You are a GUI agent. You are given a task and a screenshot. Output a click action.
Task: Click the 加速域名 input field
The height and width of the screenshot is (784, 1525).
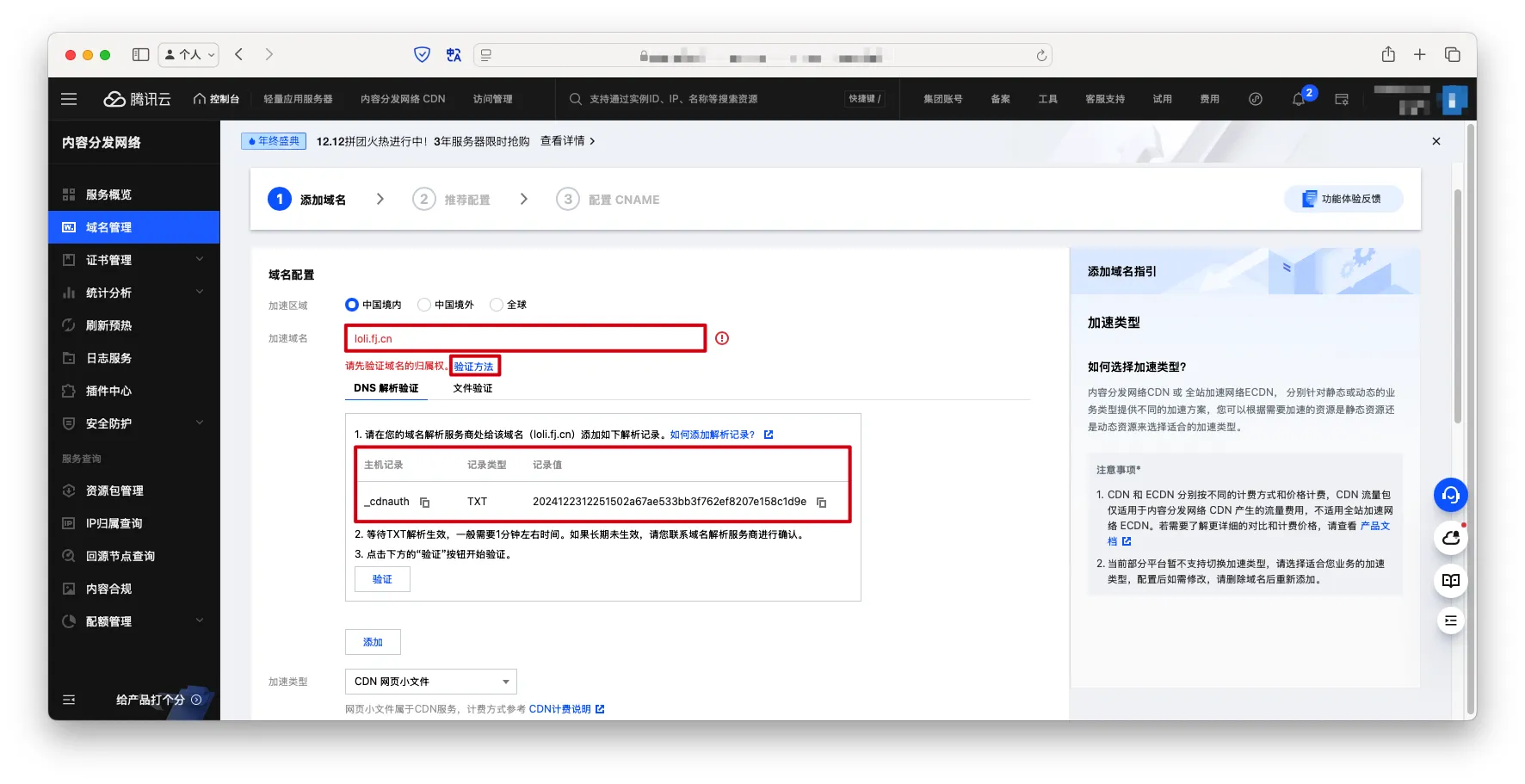coord(525,338)
